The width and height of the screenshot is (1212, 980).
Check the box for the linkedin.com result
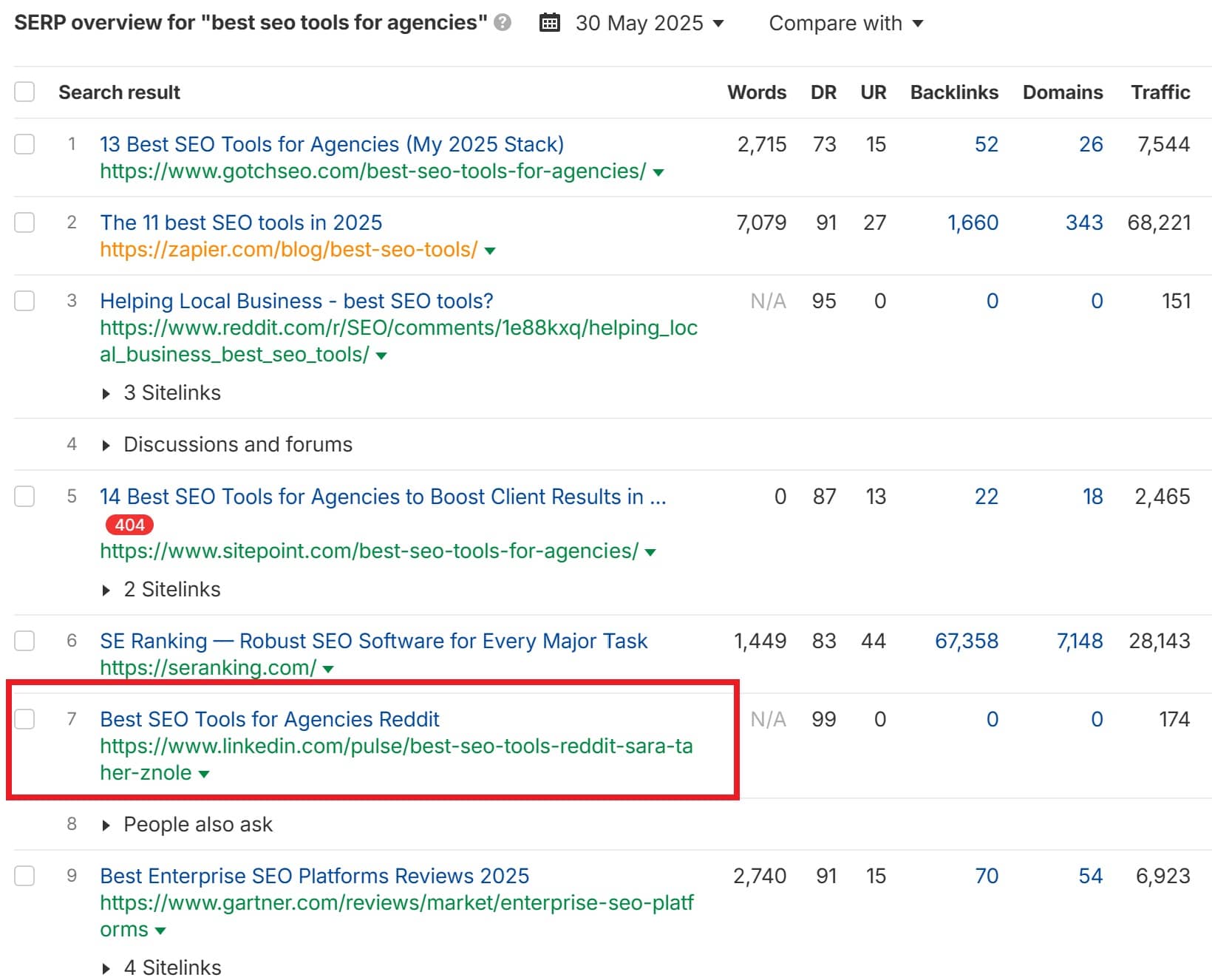point(24,718)
